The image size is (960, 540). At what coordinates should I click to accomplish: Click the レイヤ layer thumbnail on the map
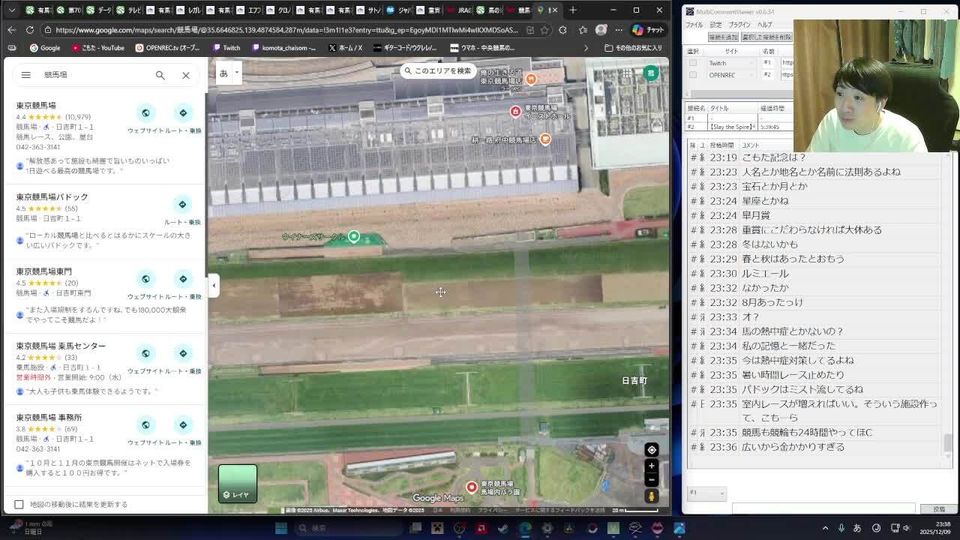pos(237,483)
